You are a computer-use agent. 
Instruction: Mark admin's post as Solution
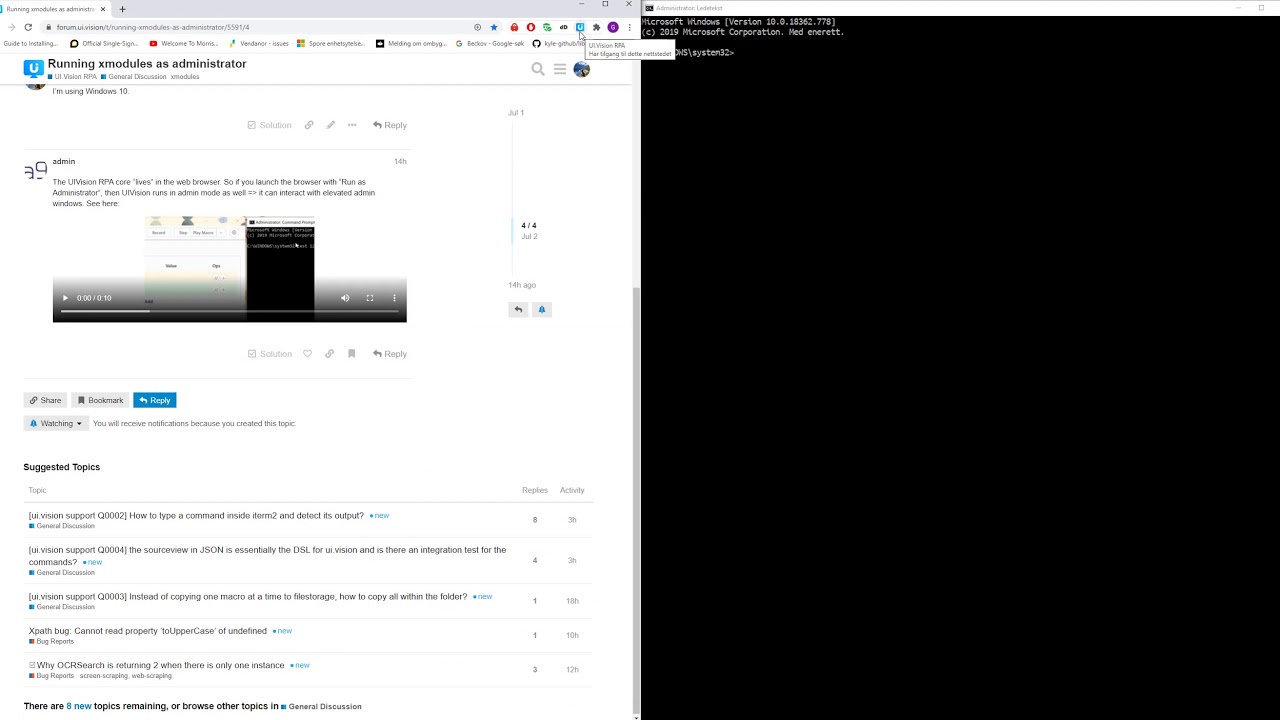click(270, 354)
